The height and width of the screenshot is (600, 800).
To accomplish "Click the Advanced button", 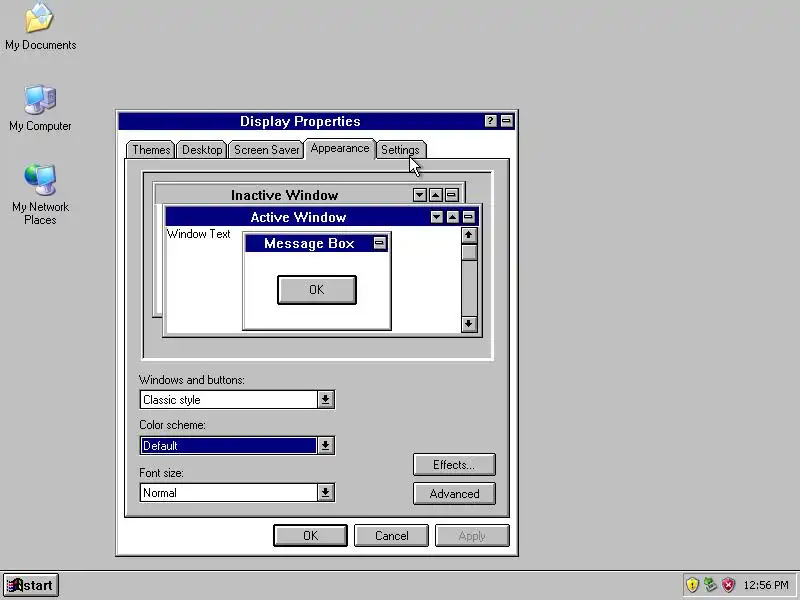I will pos(454,494).
